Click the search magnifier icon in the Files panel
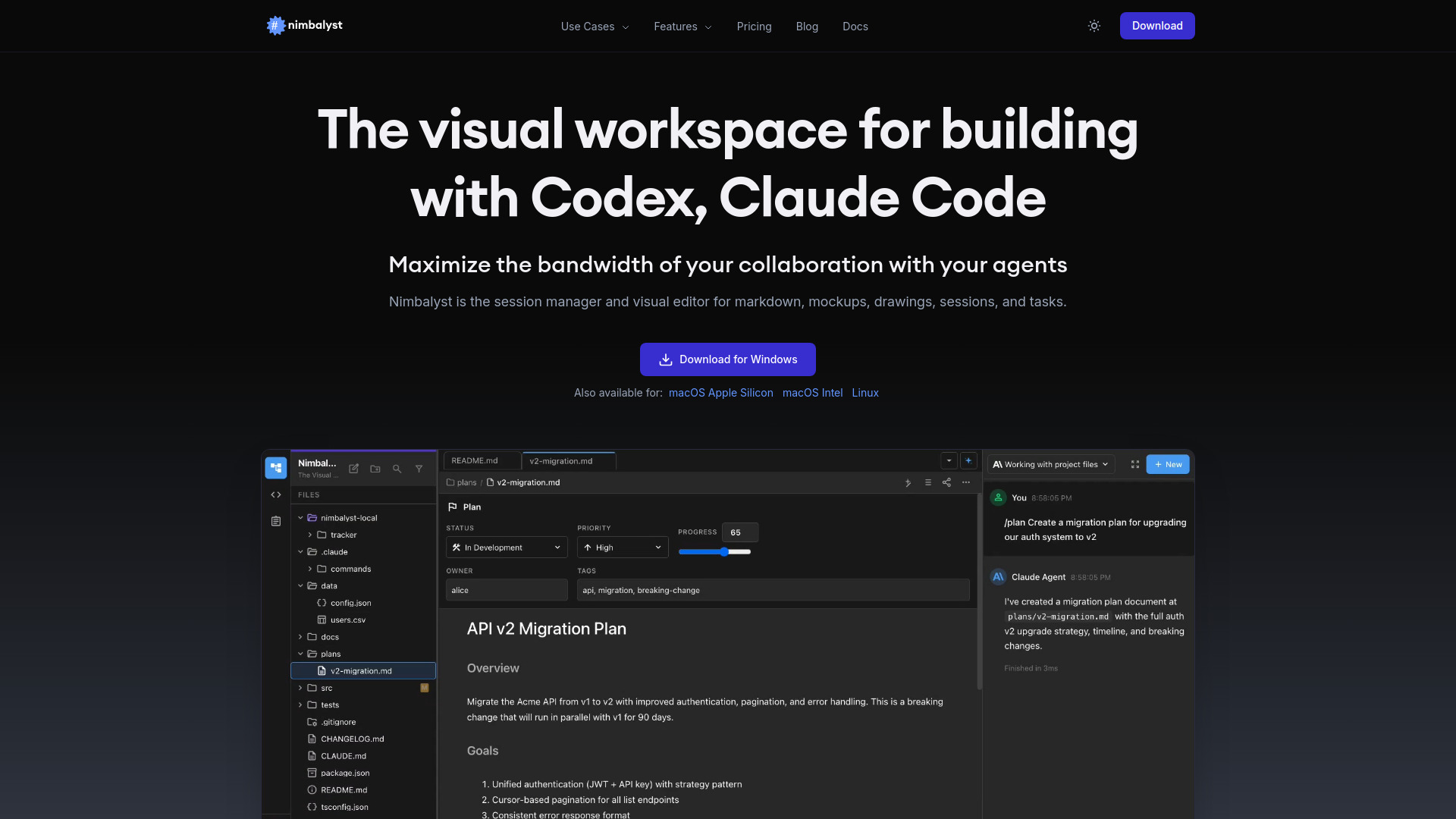Image resolution: width=1456 pixels, height=819 pixels. (x=397, y=469)
